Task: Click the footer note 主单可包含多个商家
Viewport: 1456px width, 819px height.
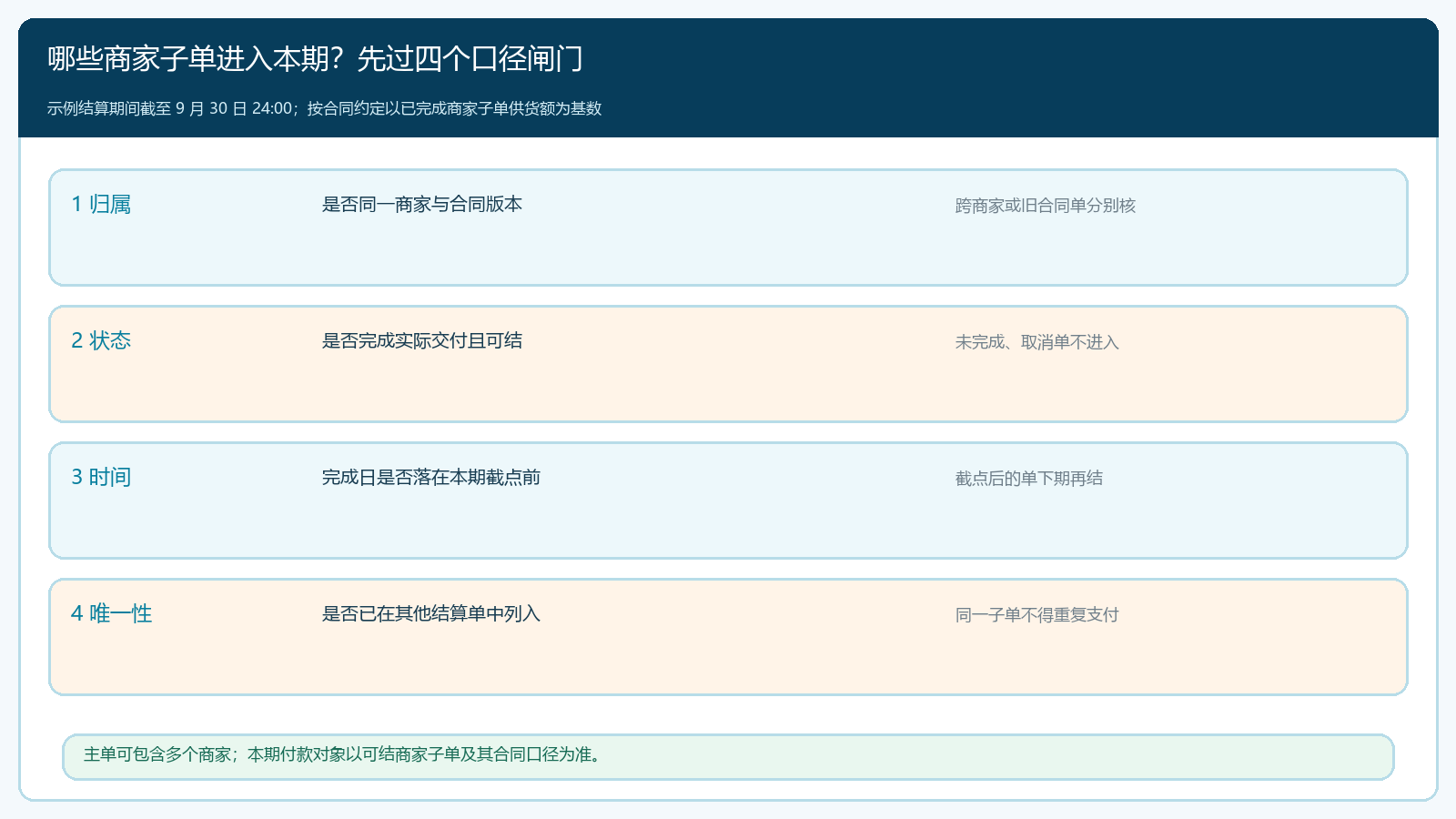Action: (157, 754)
